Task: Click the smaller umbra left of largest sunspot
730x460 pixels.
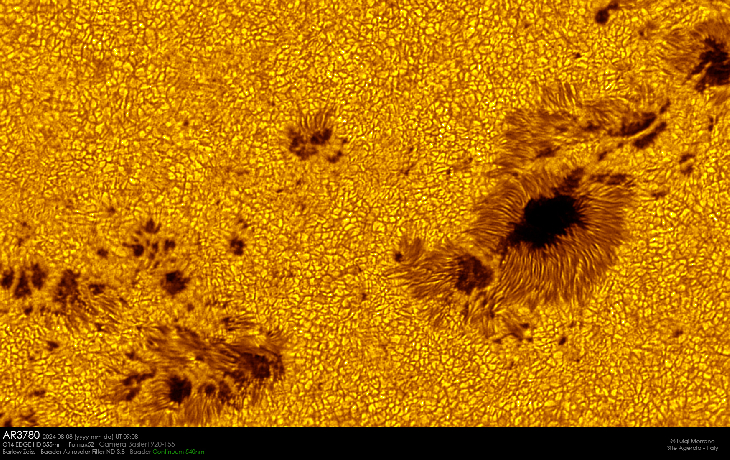Action: click(x=471, y=274)
